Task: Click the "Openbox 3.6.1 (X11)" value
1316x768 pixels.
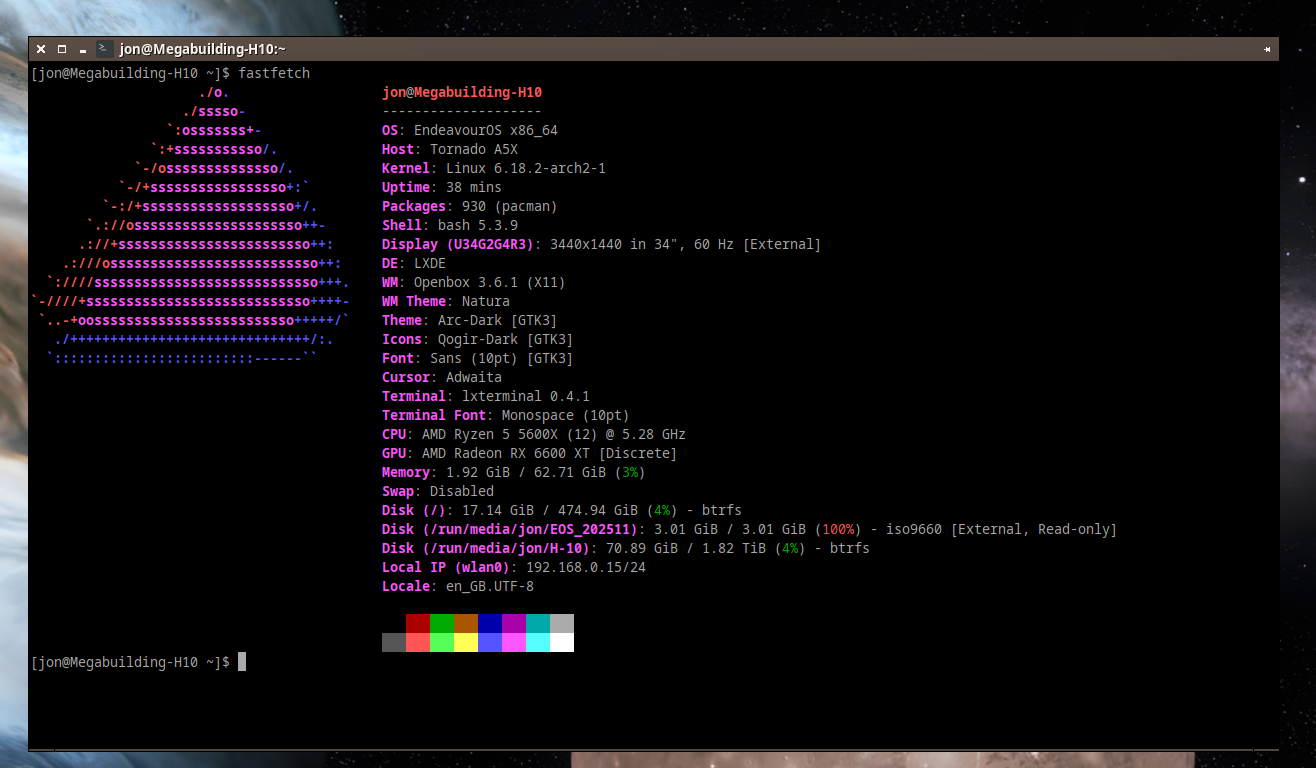Action: [490, 282]
